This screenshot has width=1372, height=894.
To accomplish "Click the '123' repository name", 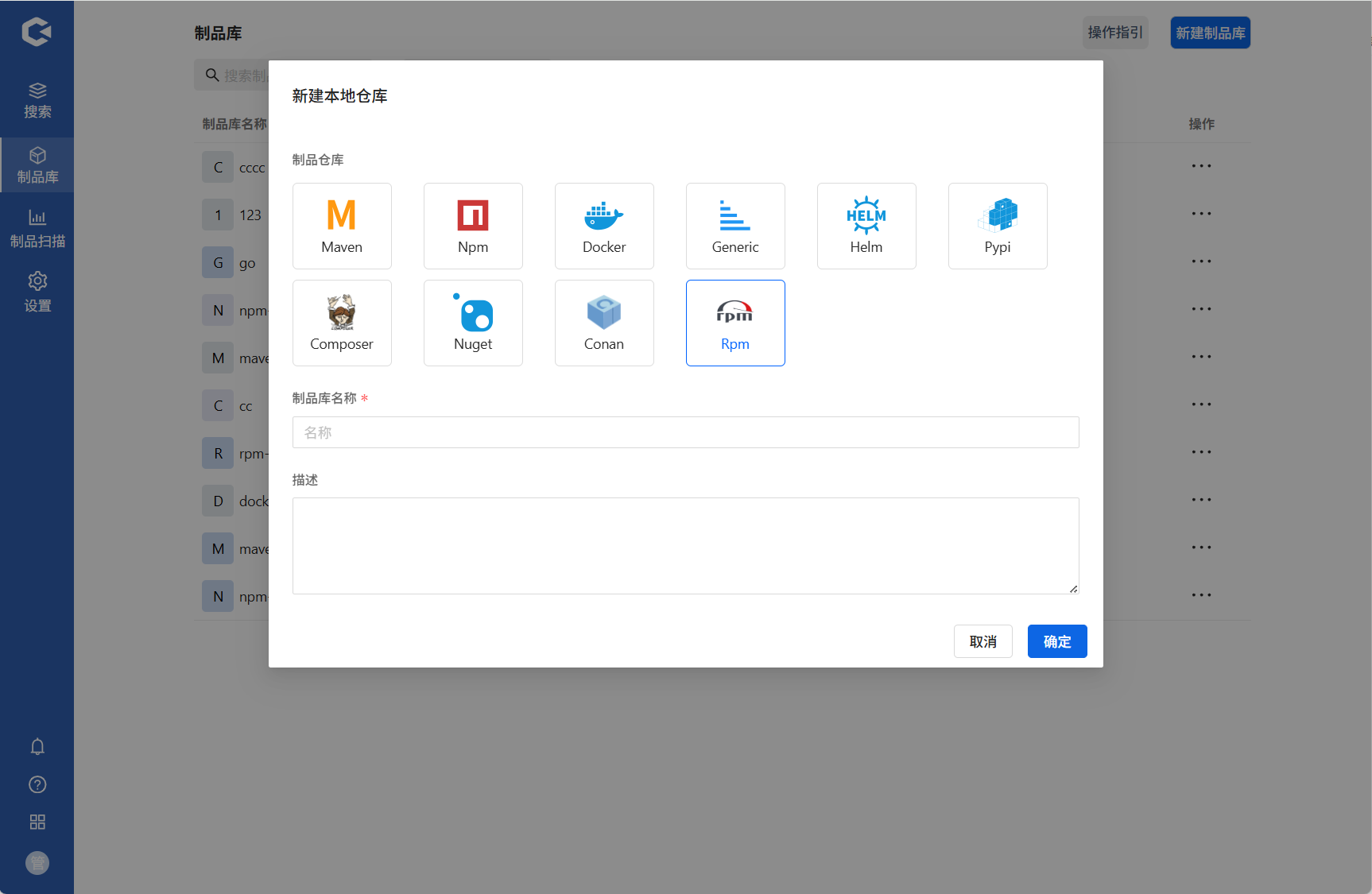I will point(250,215).
